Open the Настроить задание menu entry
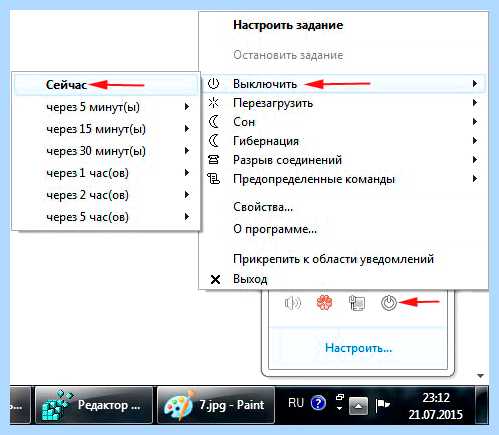The width and height of the screenshot is (499, 435). (343, 25)
